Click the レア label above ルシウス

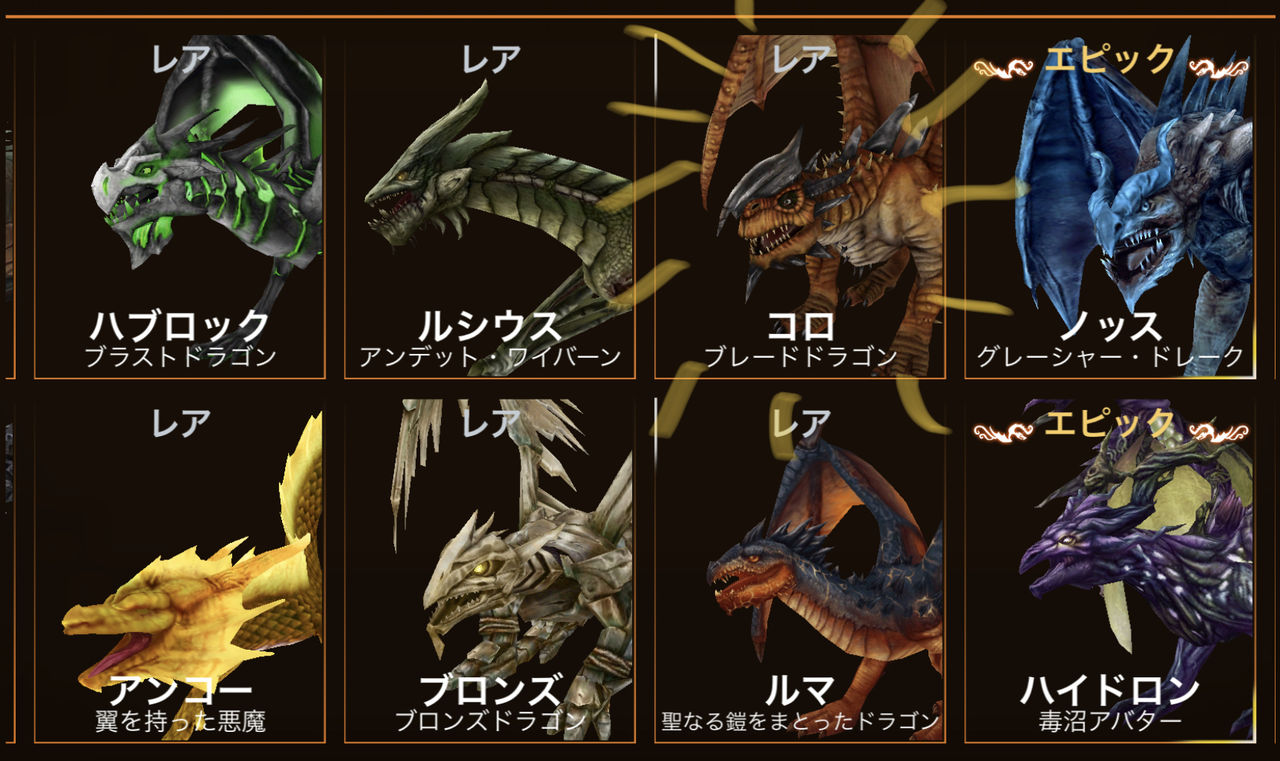(x=491, y=61)
